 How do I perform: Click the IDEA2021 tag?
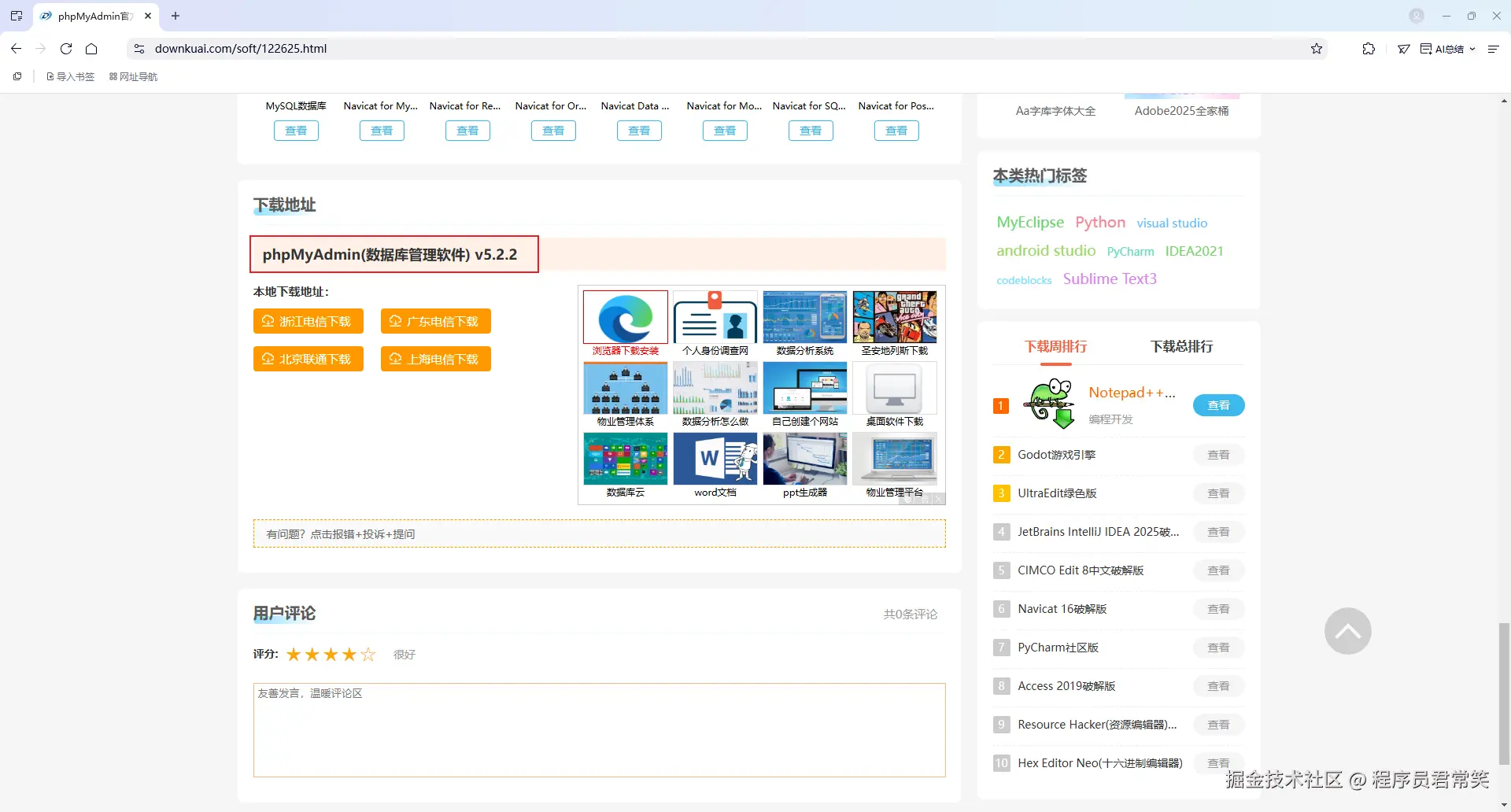point(1194,252)
